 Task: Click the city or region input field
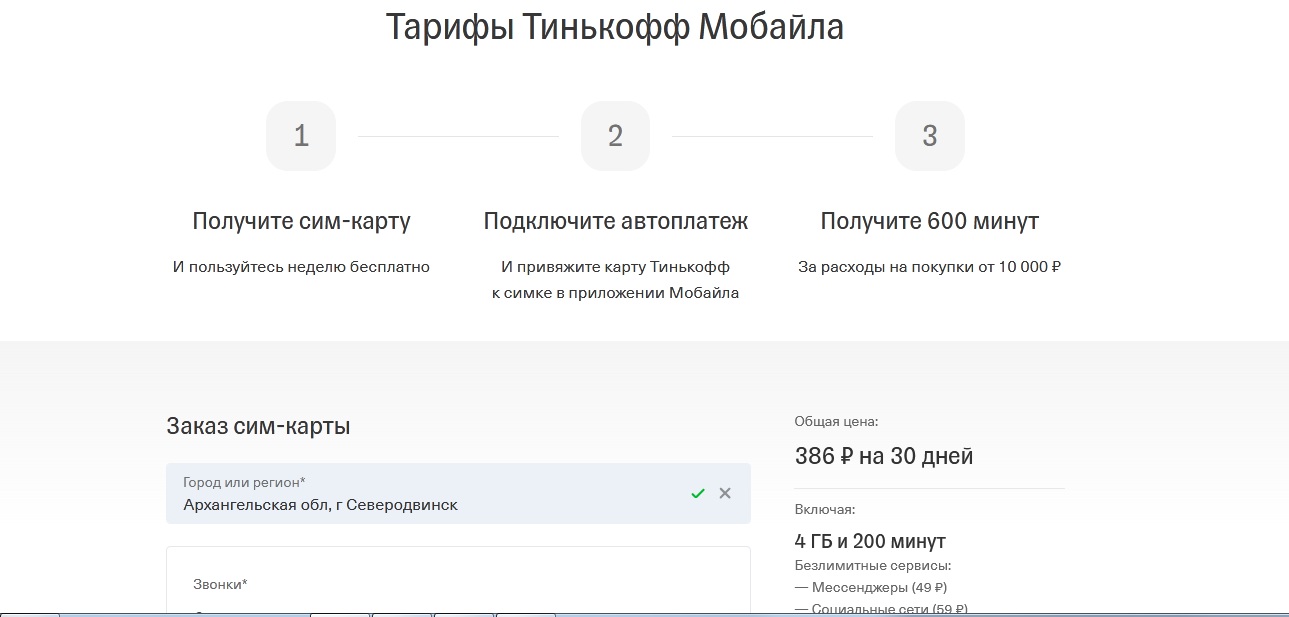pos(458,493)
